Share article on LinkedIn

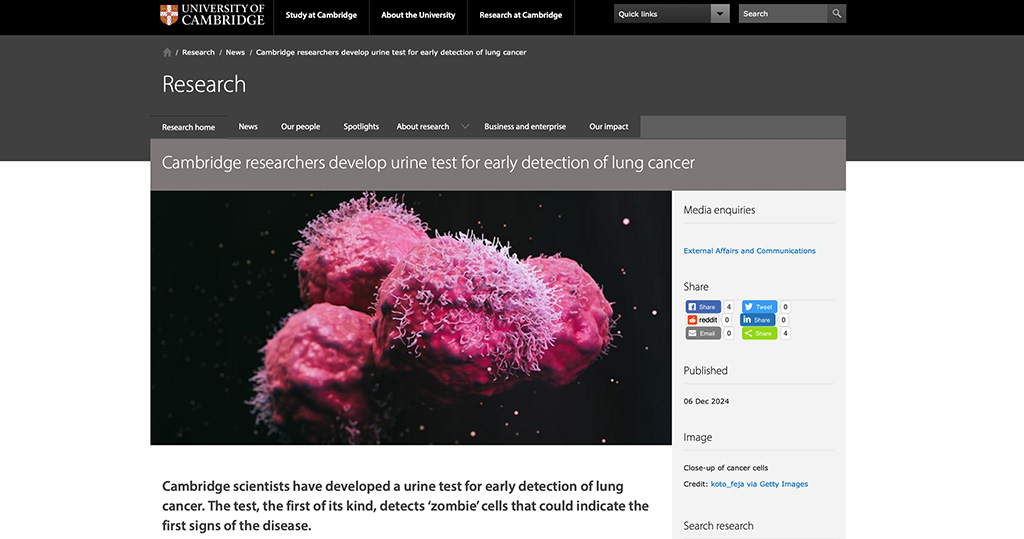tap(758, 320)
